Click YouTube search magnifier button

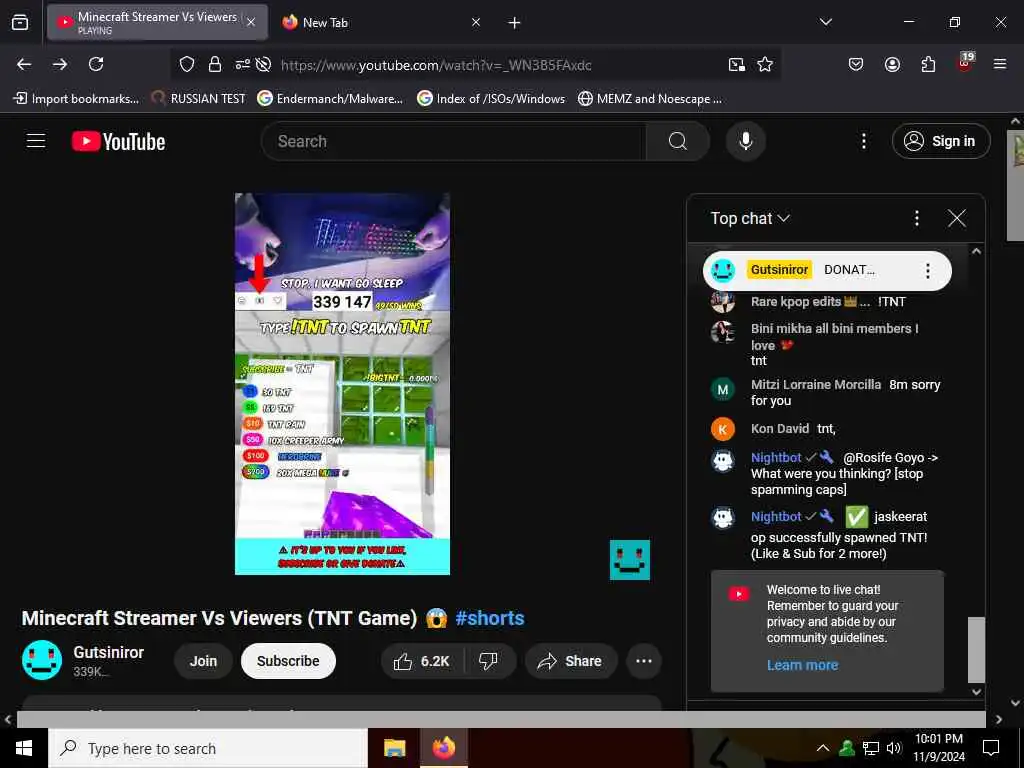678,141
